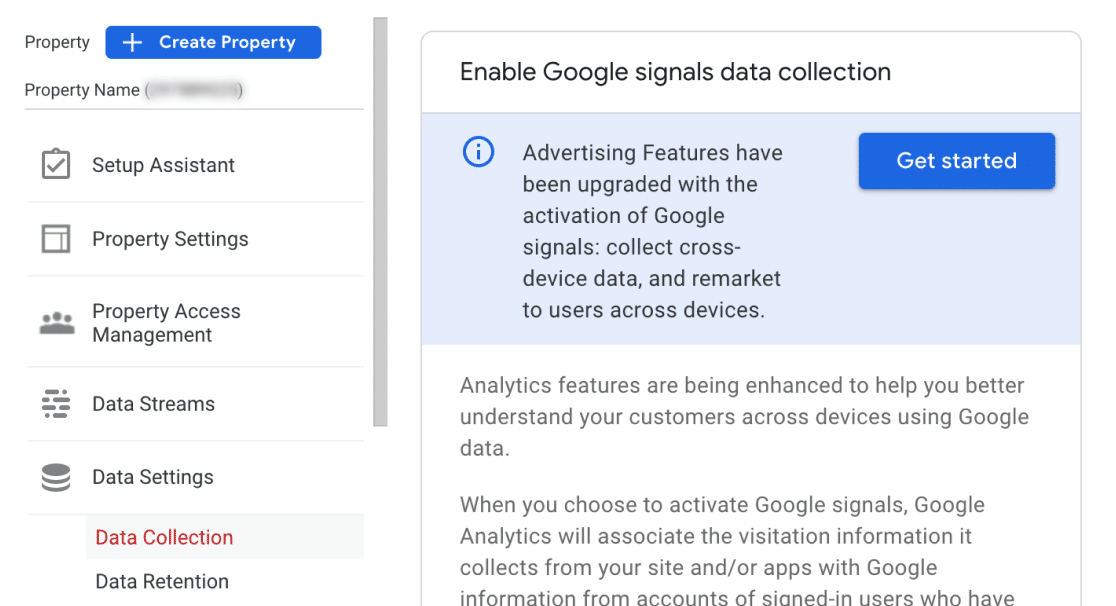Click the Advertising Features banner text
This screenshot has height=606, width=1116.
coord(654,231)
